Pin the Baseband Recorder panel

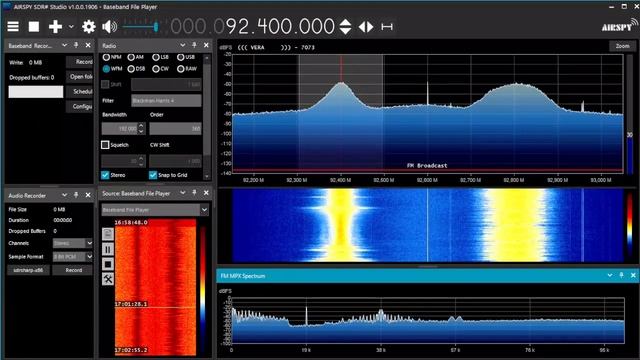click(76, 45)
